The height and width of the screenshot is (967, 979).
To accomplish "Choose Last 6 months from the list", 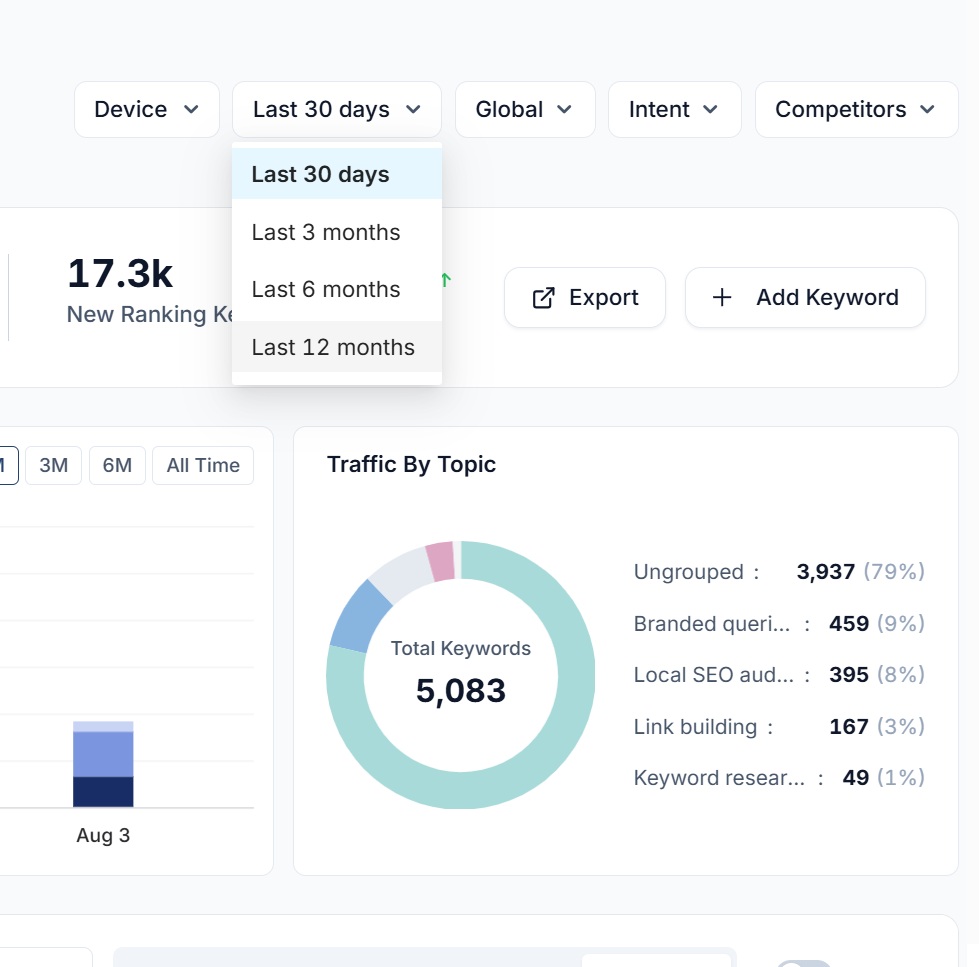I will pyautogui.click(x=337, y=290).
